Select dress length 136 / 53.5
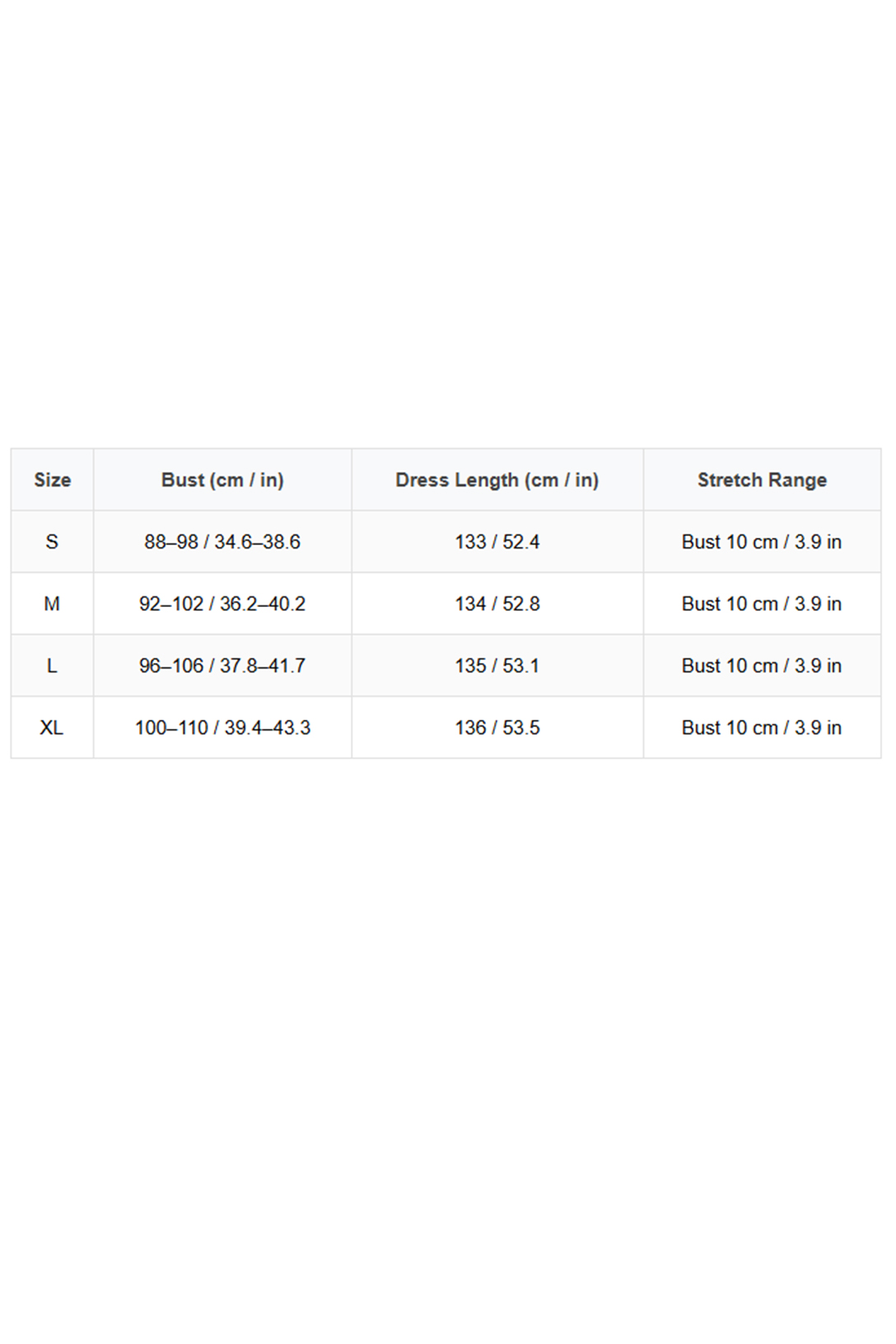This screenshot has width=896, height=1344. pos(497,727)
